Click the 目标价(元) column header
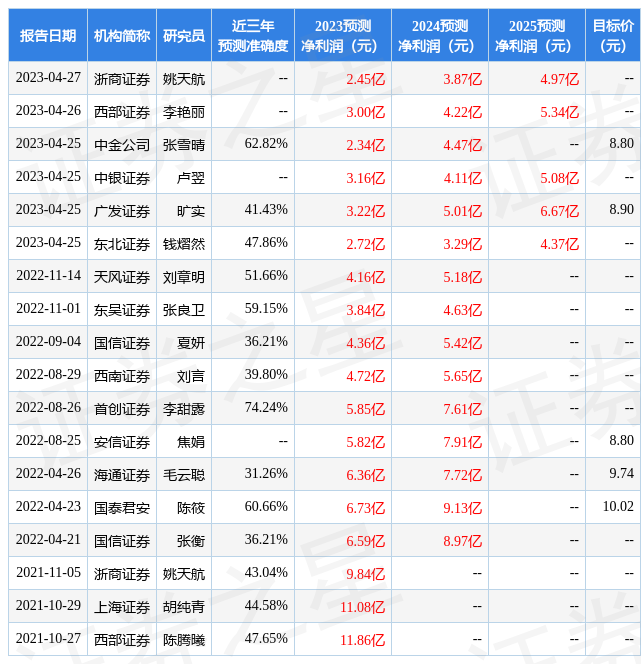The height and width of the screenshot is (664, 641). click(613, 36)
